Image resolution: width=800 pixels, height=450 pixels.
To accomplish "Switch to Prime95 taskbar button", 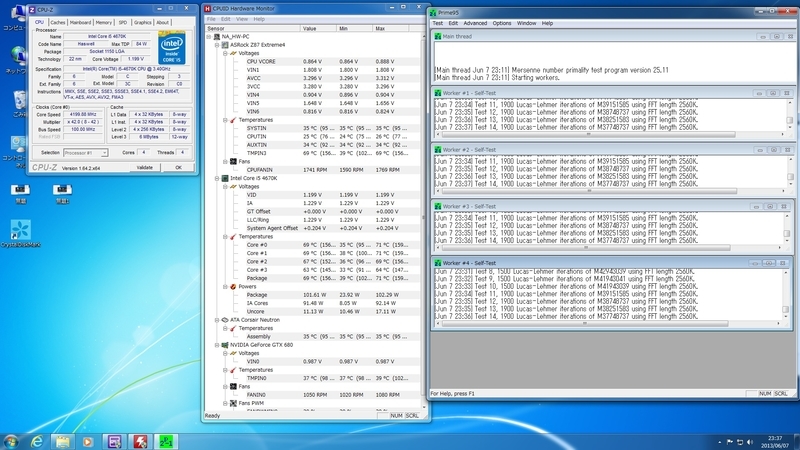I will [x=166, y=441].
